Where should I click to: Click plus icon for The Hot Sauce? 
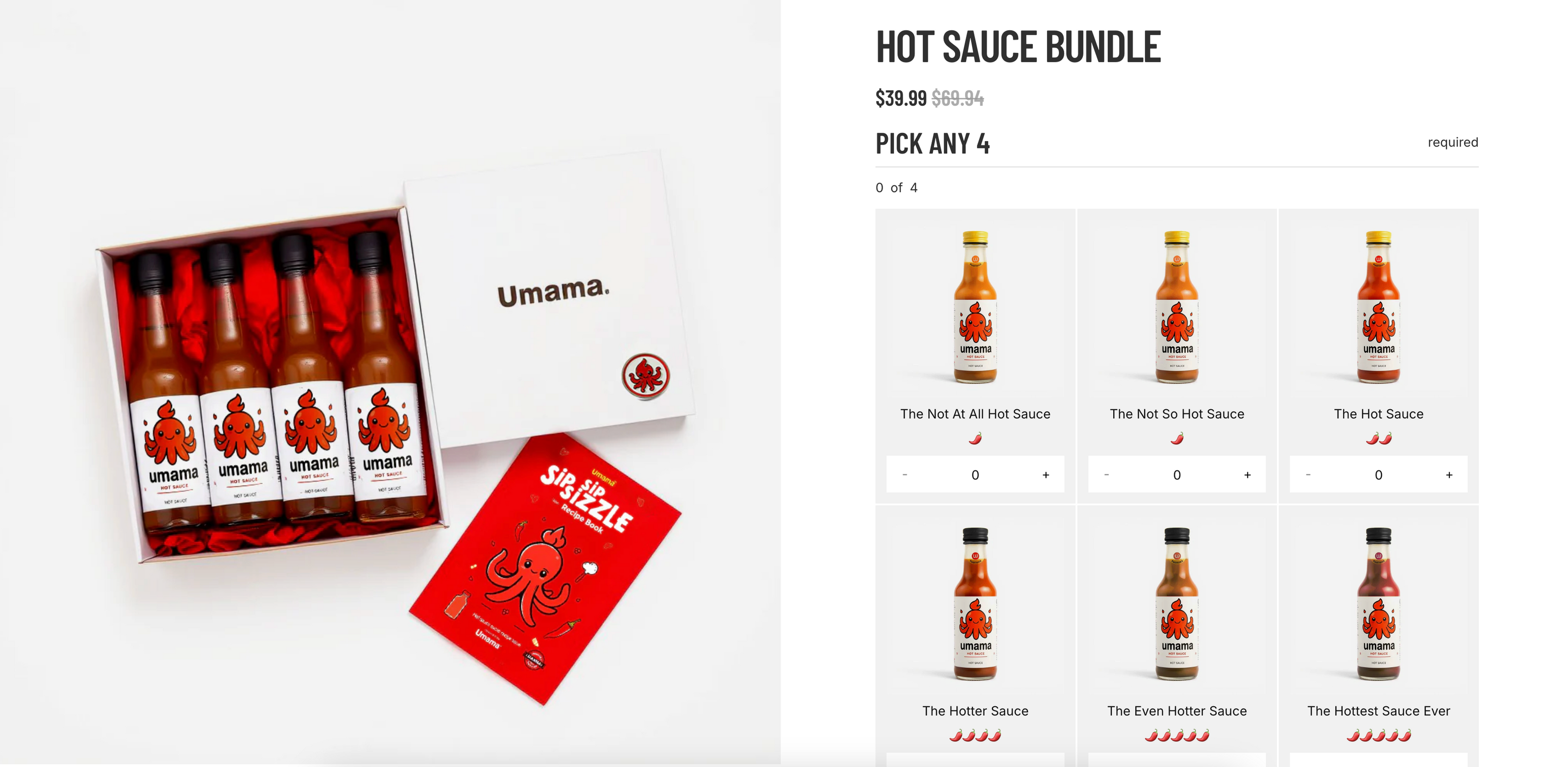point(1449,475)
